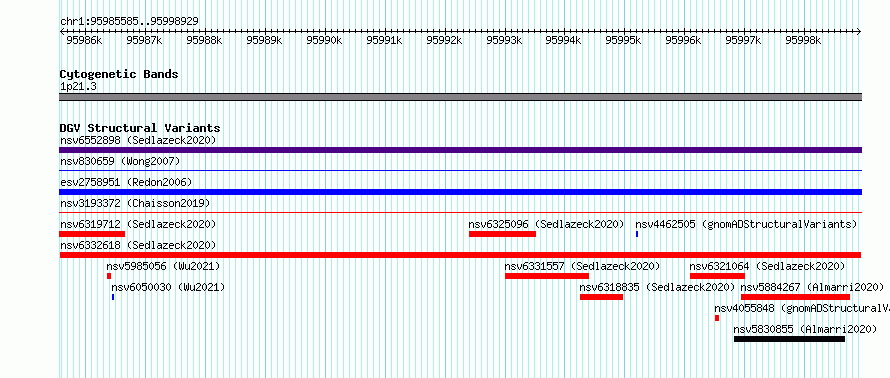Click the 95994k ruler tick label

point(564,40)
